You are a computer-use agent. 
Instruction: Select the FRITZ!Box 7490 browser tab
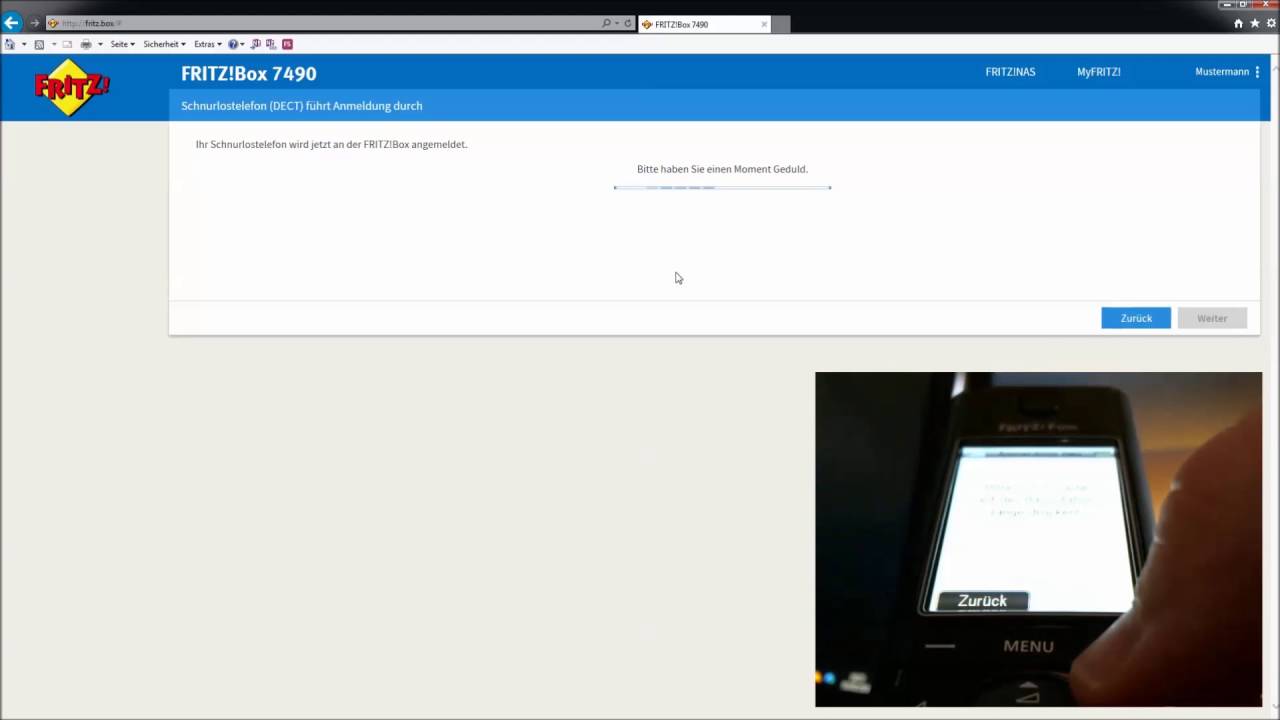tap(704, 24)
